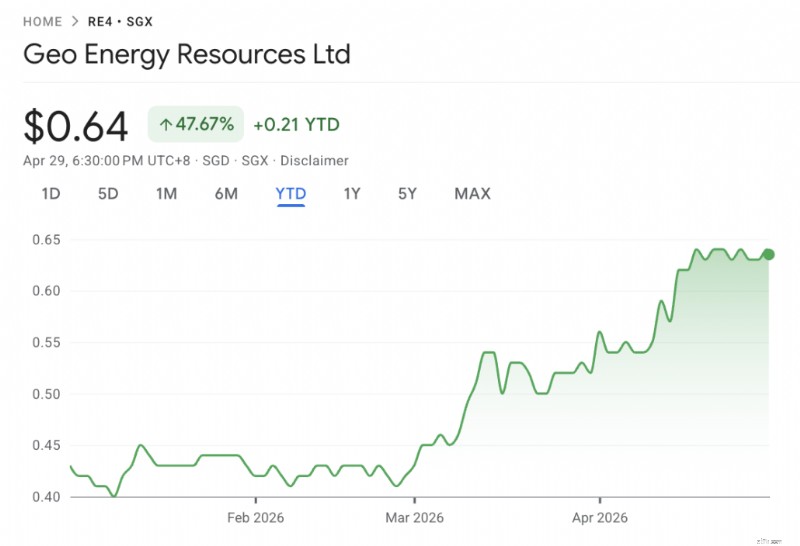Image resolution: width=800 pixels, height=546 pixels.
Task: Click the up arrow in gain badge
Action: click(x=165, y=125)
